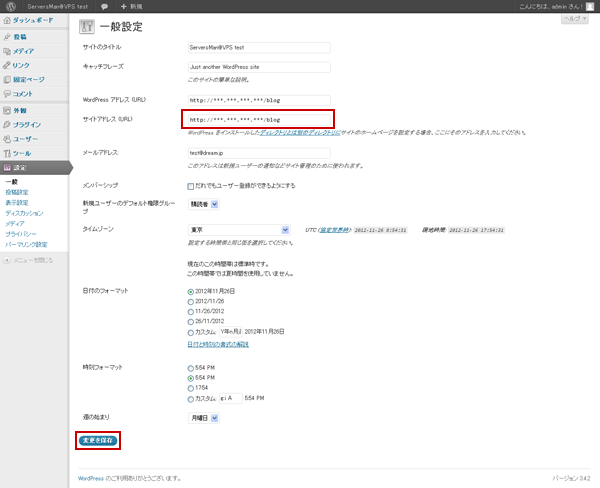Click the collapse menu arrow icon
The width and height of the screenshot is (600, 488).
[x=7, y=260]
